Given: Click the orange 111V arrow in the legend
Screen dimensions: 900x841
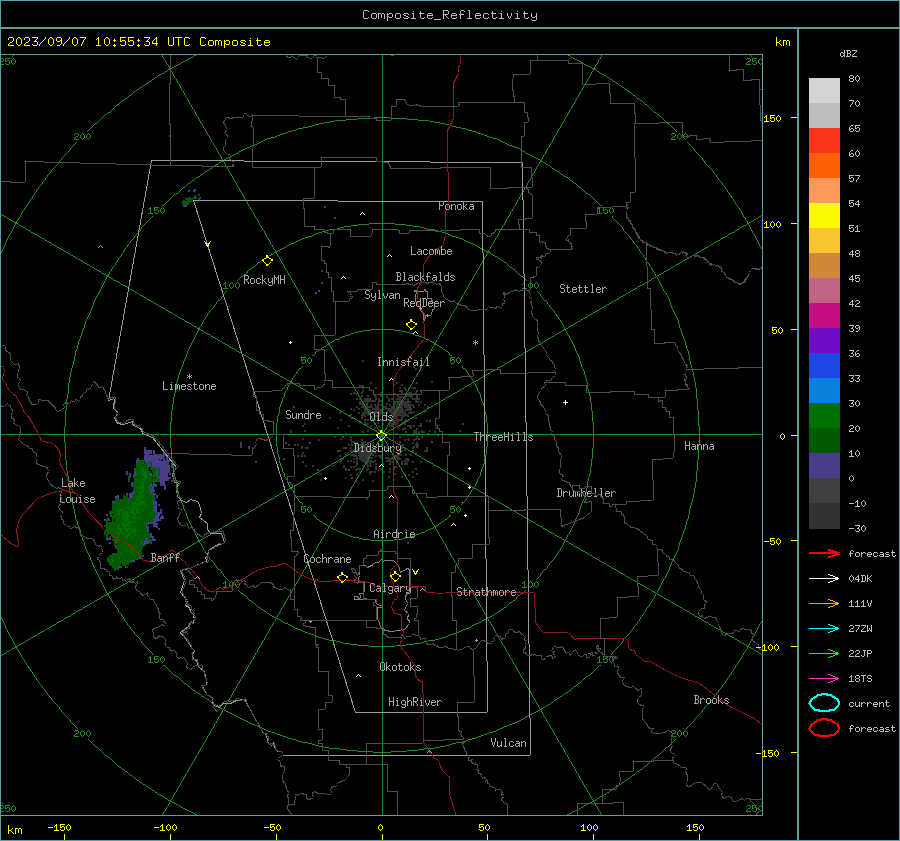Looking at the screenshot, I should [x=824, y=603].
